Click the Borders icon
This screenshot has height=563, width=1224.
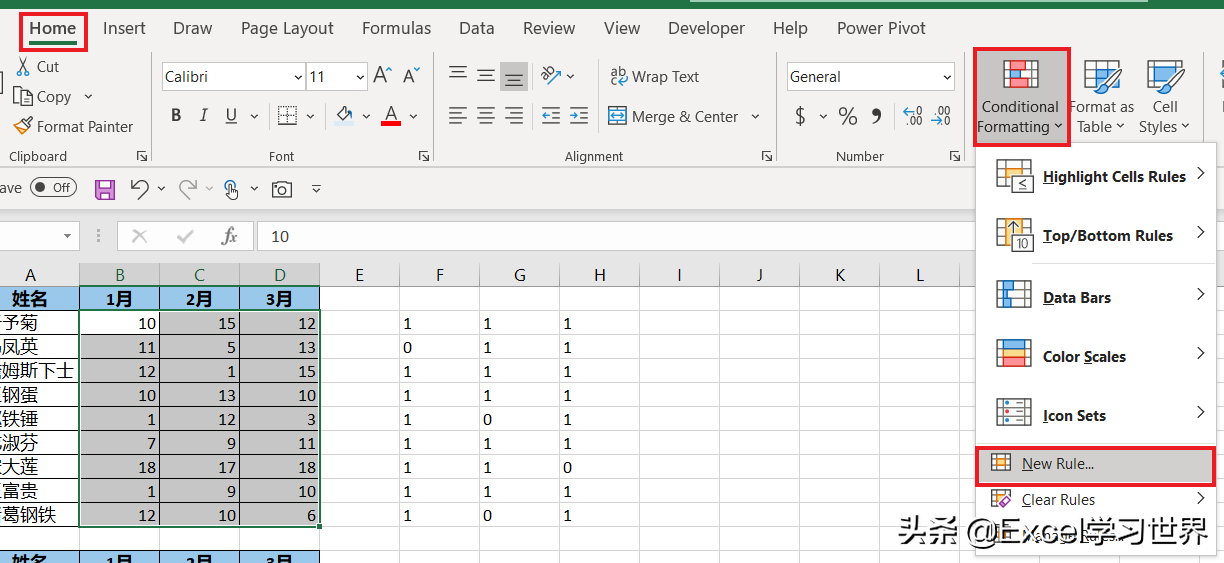[x=287, y=116]
